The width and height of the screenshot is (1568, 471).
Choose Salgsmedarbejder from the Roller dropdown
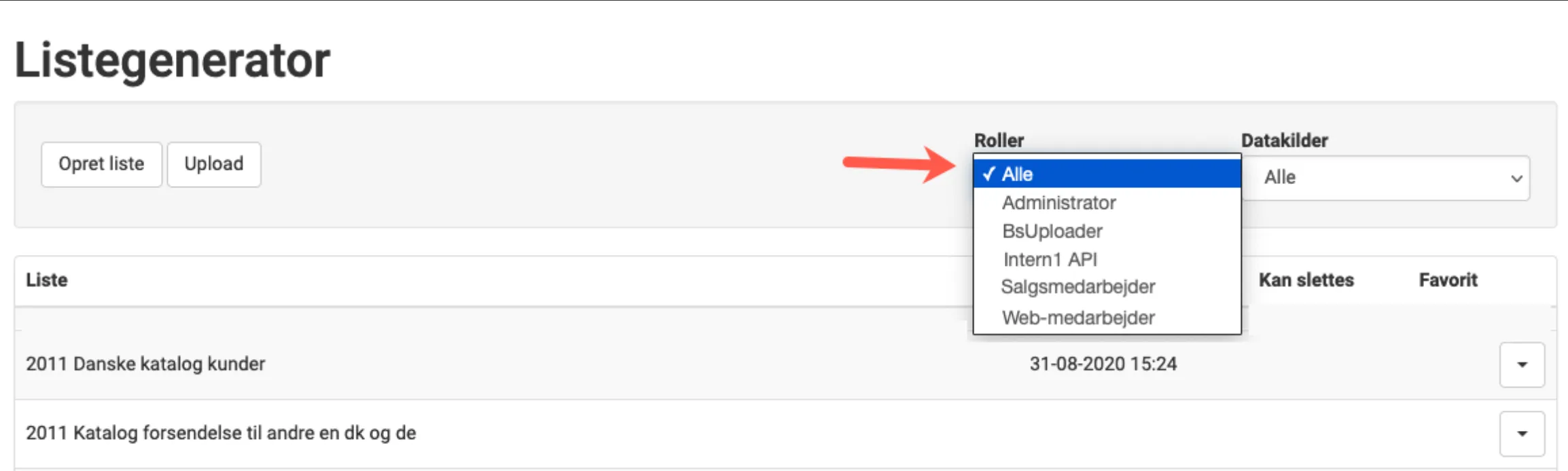1077,287
